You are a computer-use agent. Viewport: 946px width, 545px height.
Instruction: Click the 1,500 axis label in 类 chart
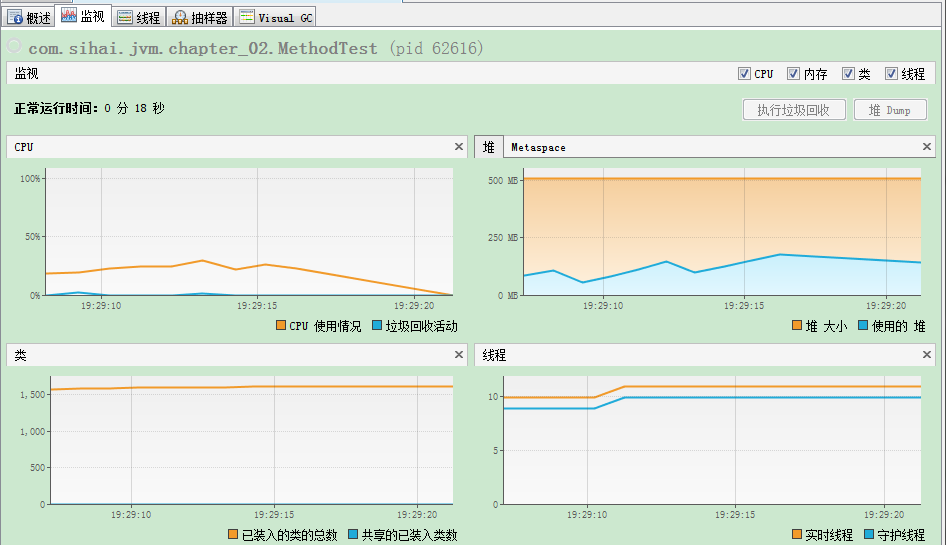pos(33,394)
